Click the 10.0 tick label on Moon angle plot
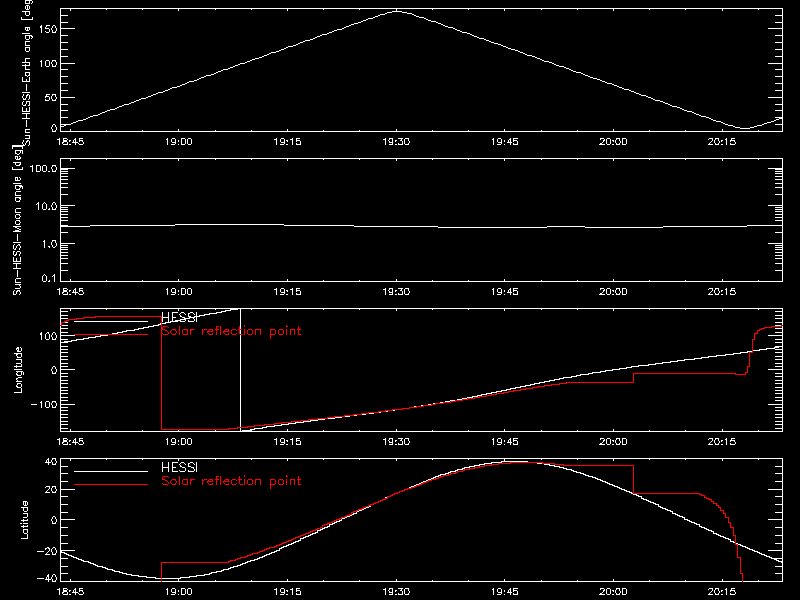 [46, 207]
